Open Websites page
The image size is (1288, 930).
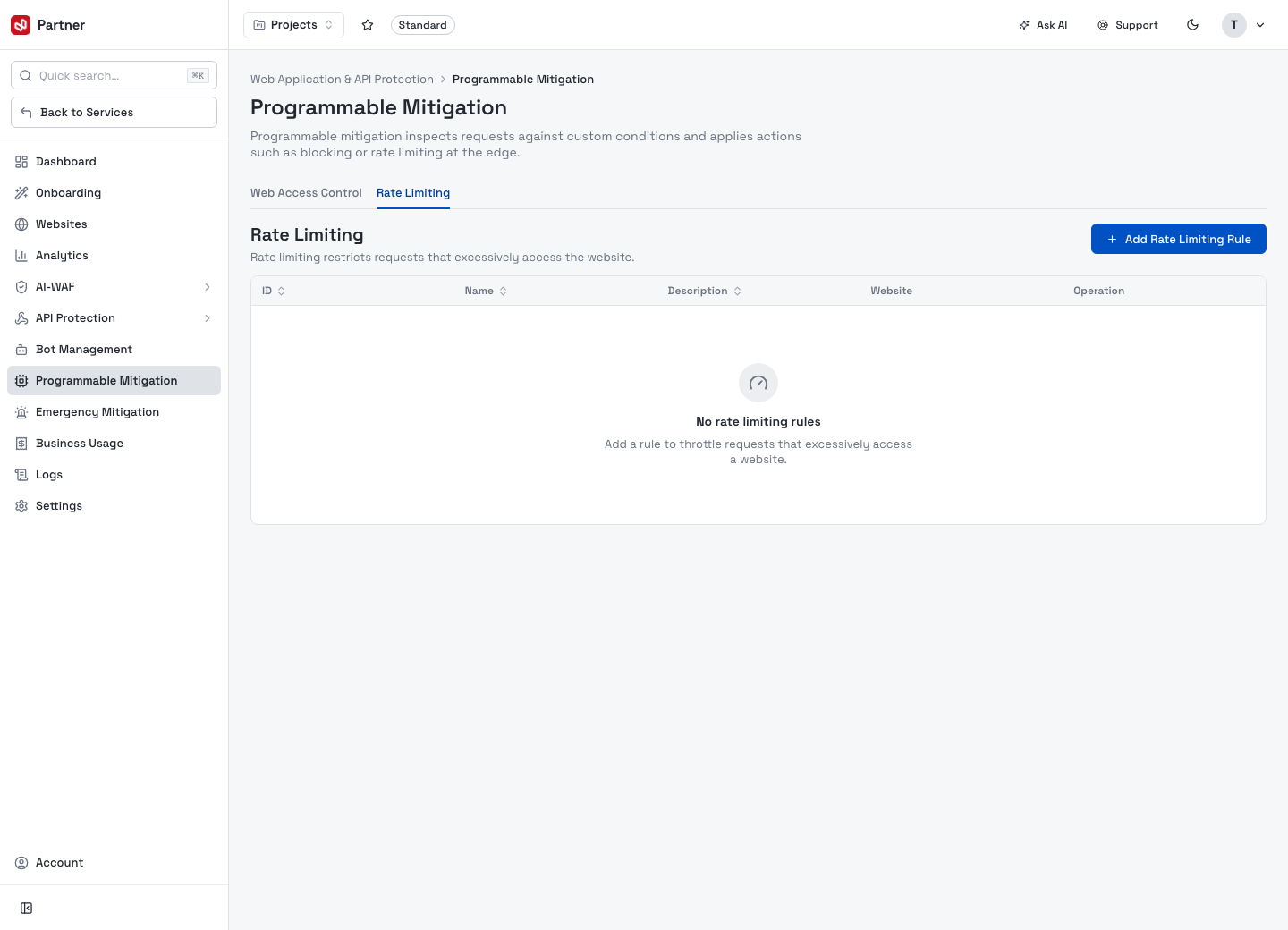point(114,224)
